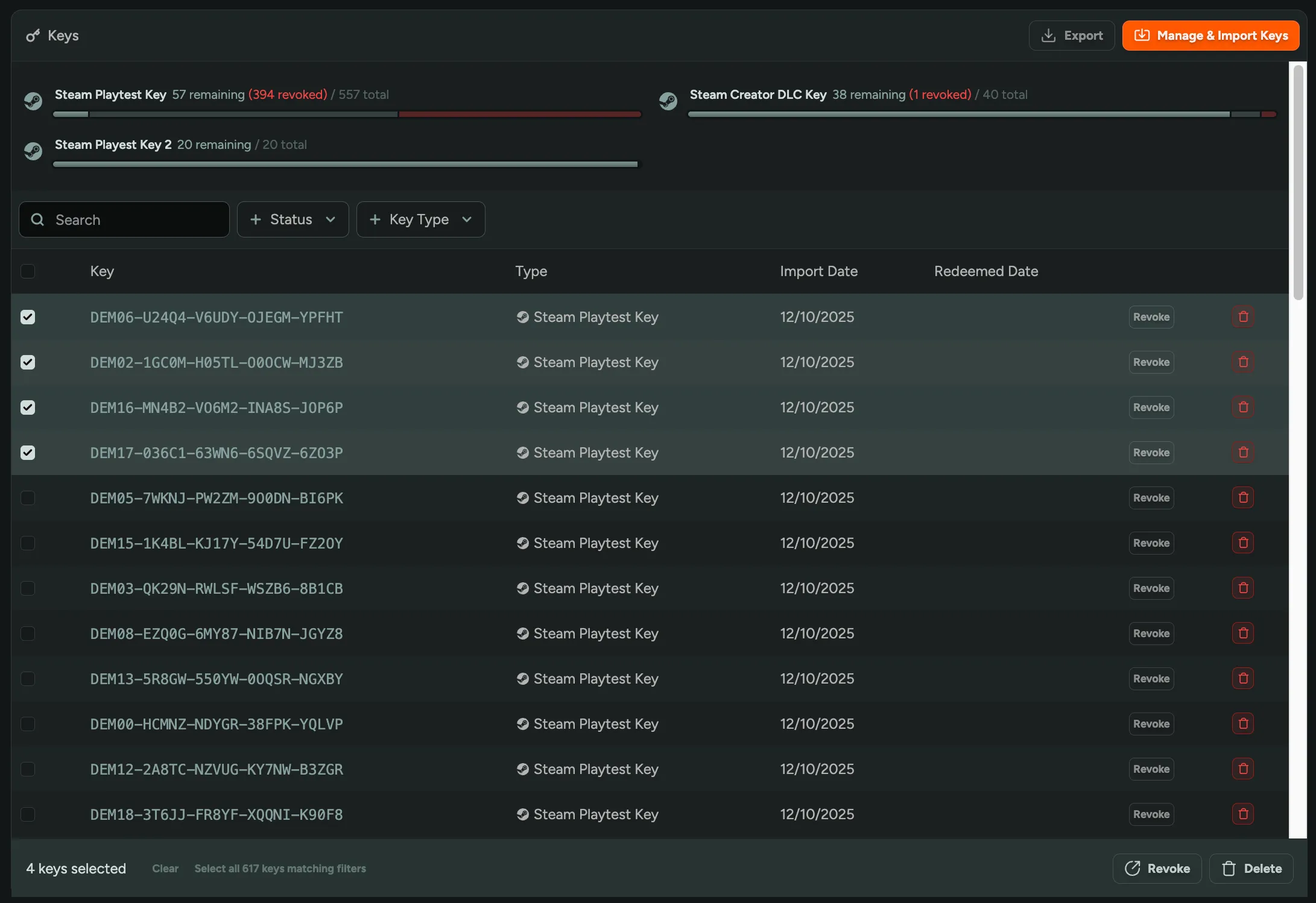Click the key icon in the Keys header
Viewport: 1316px width, 903px height.
(32, 35)
